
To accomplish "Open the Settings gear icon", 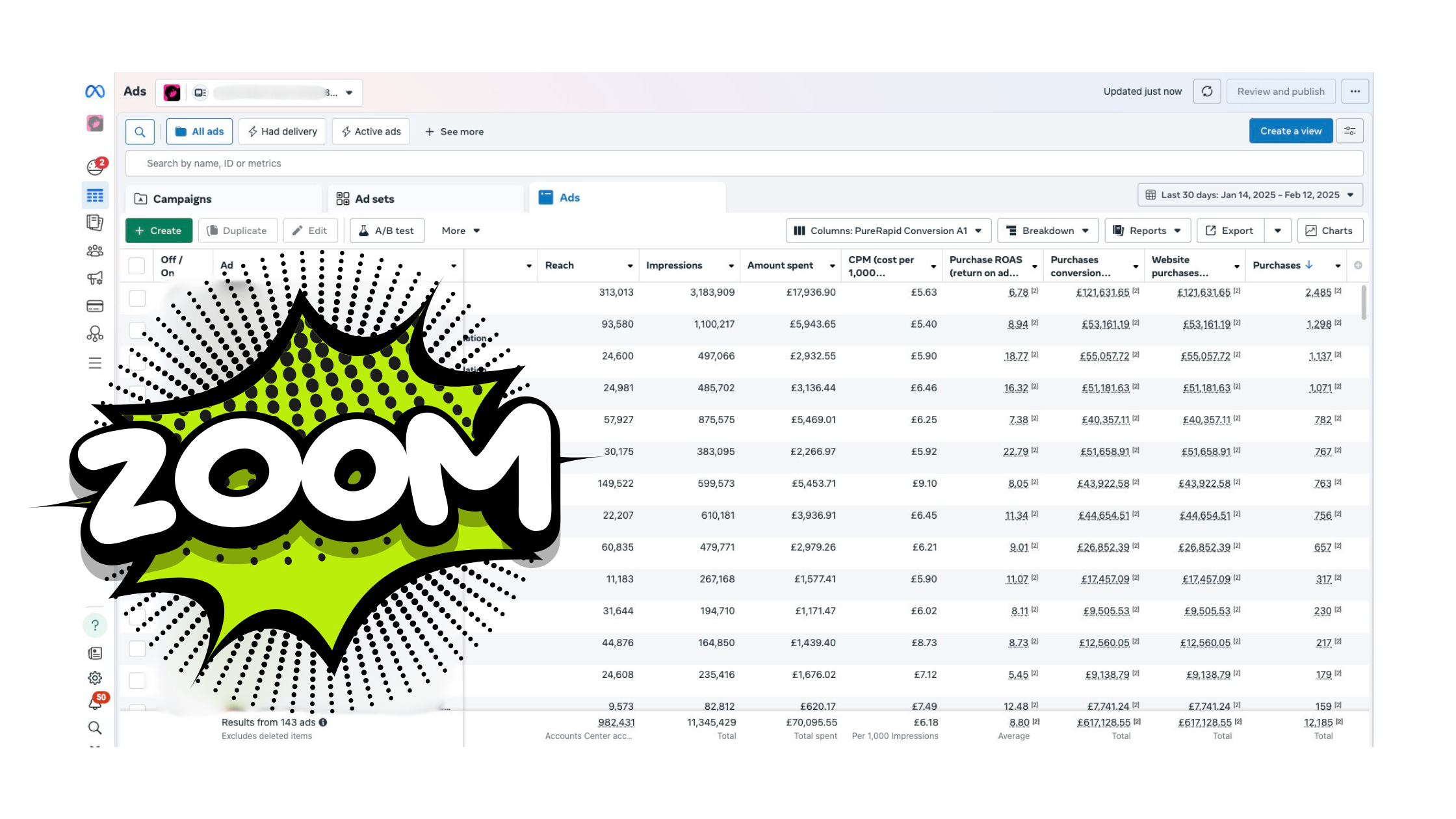I will [x=95, y=679].
